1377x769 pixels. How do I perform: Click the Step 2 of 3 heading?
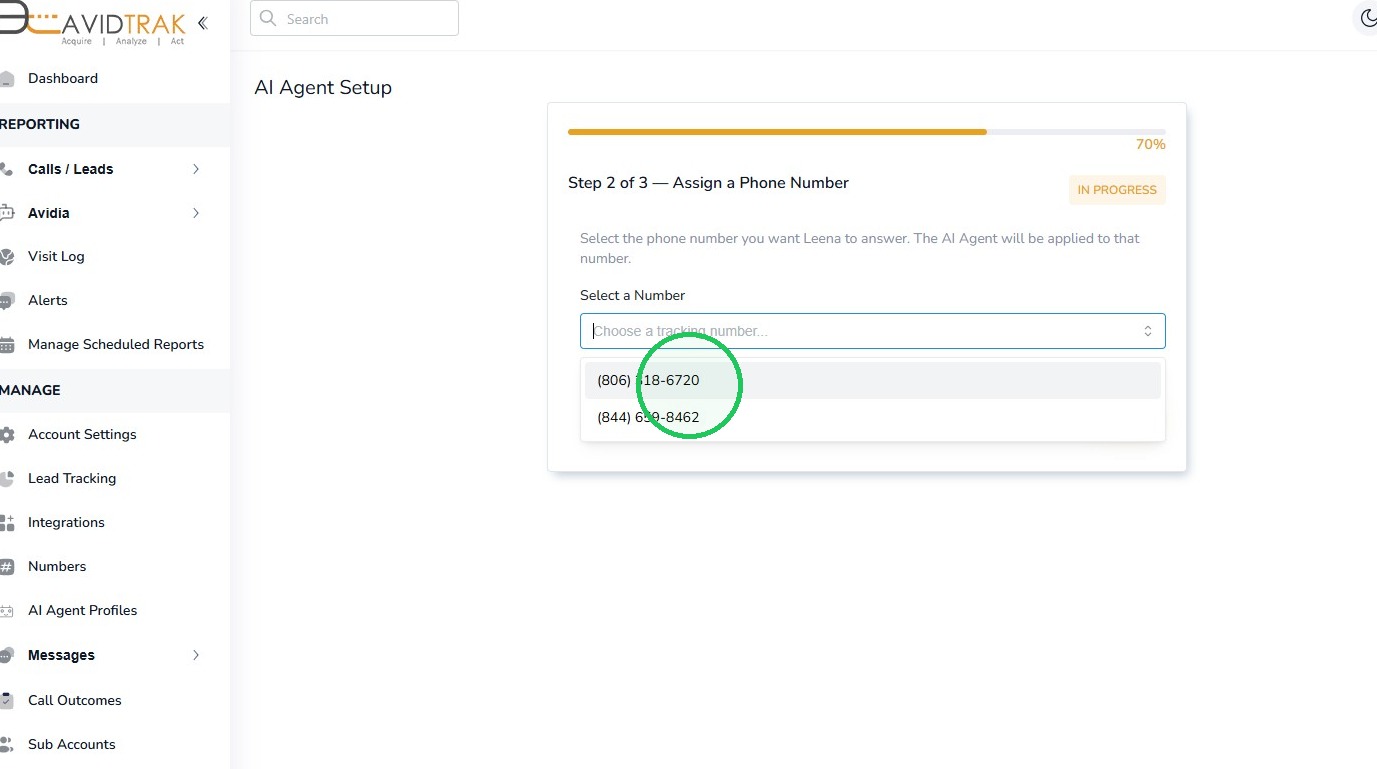[x=708, y=183]
